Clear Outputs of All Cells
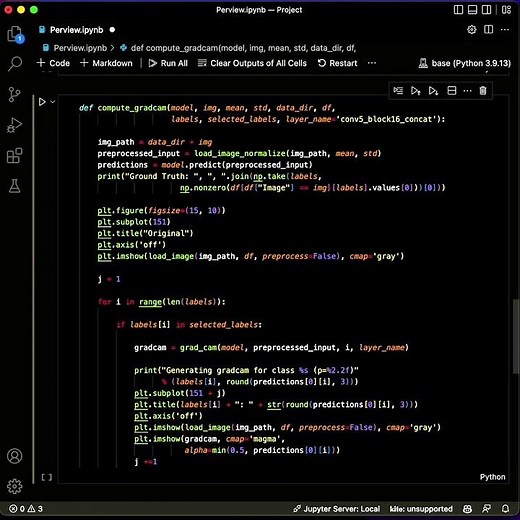 pyautogui.click(x=252, y=63)
